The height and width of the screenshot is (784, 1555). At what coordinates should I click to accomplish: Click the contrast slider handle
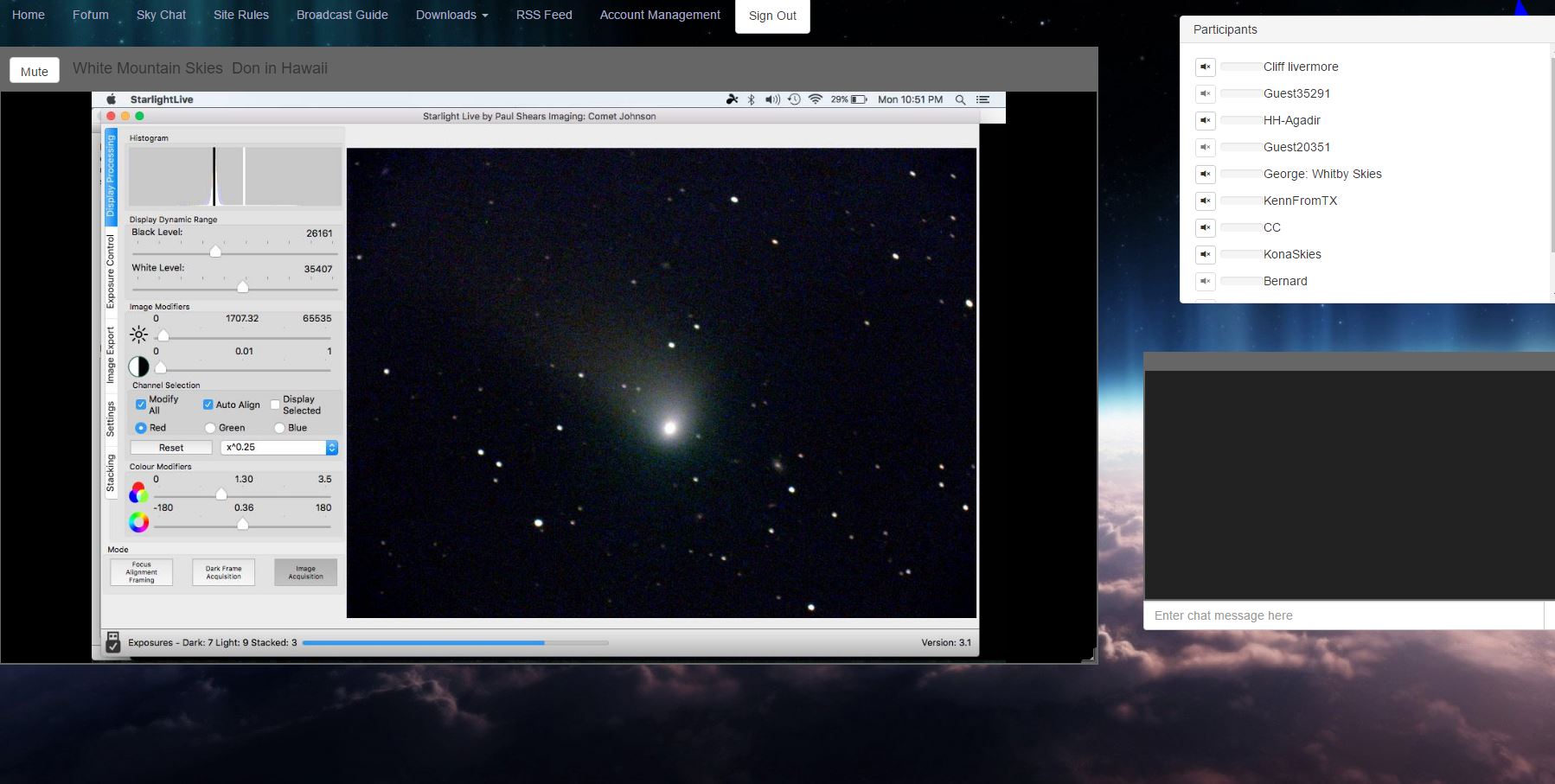(x=160, y=367)
